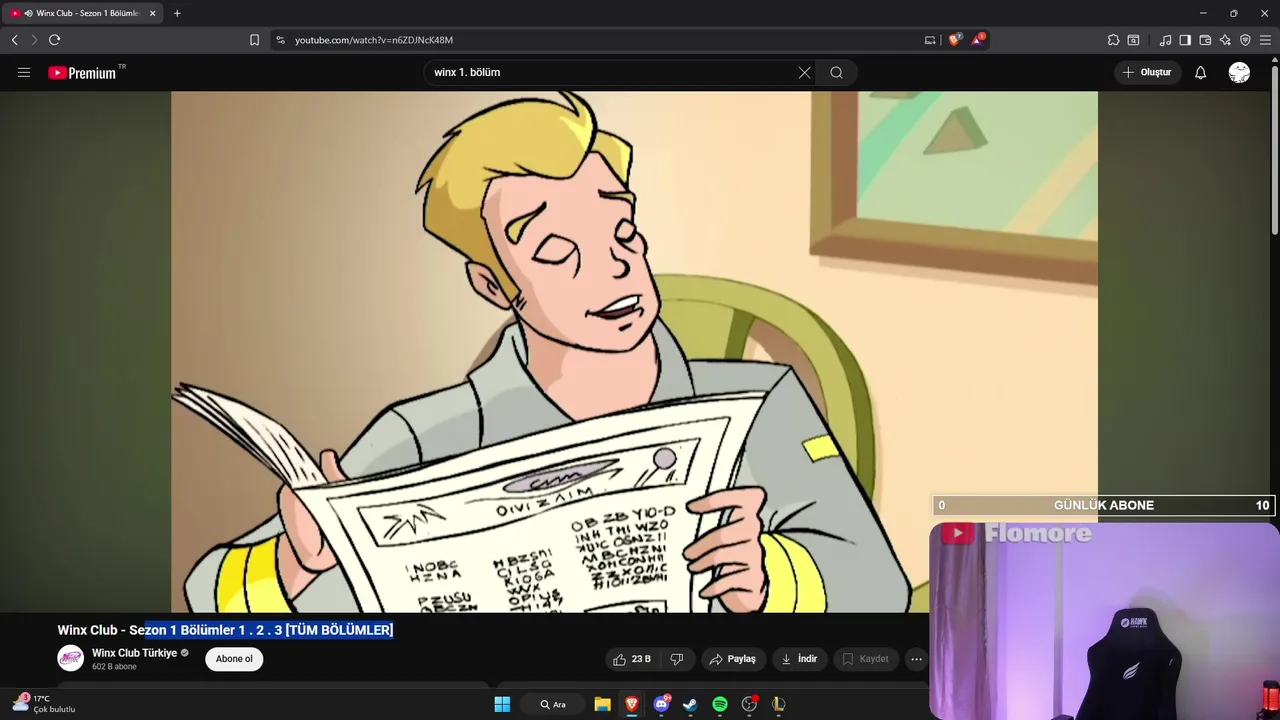
Task: Open tab search icon in toolbar
Action: 1133,40
